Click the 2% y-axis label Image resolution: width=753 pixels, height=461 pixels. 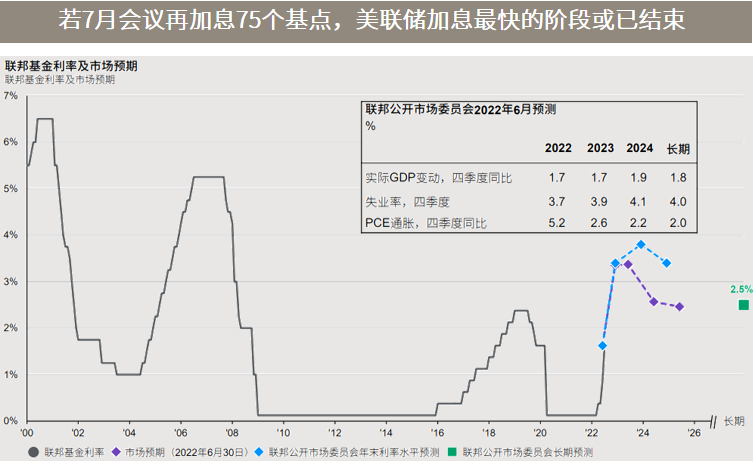(11, 328)
